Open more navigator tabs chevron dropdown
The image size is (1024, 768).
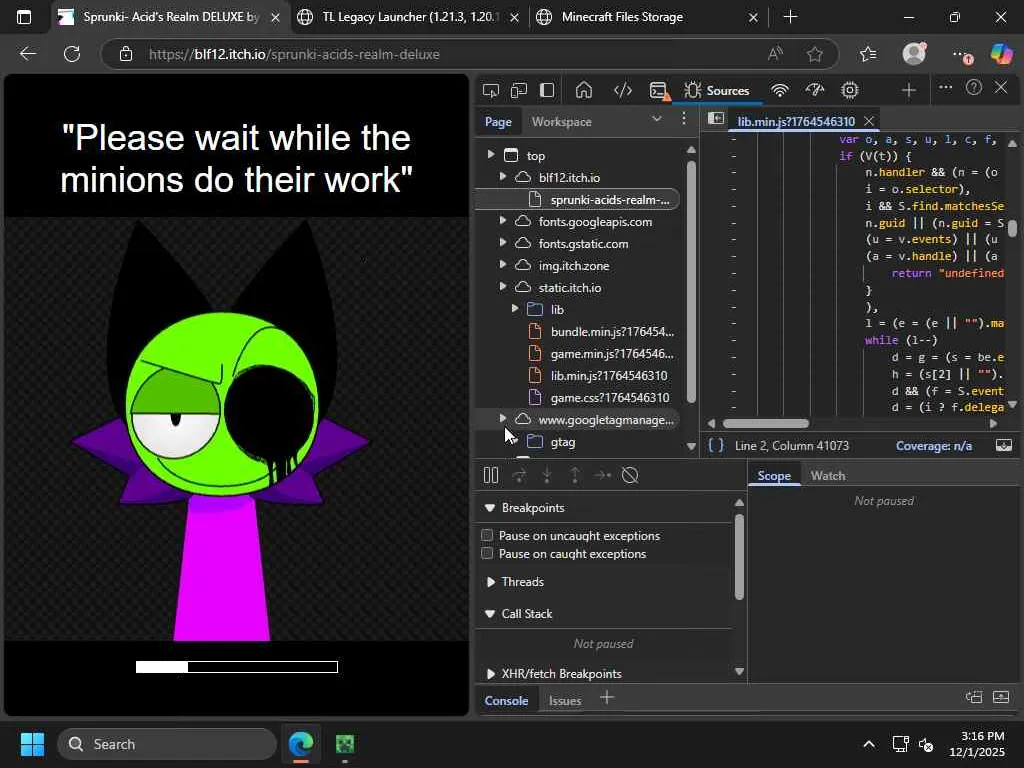click(x=656, y=119)
